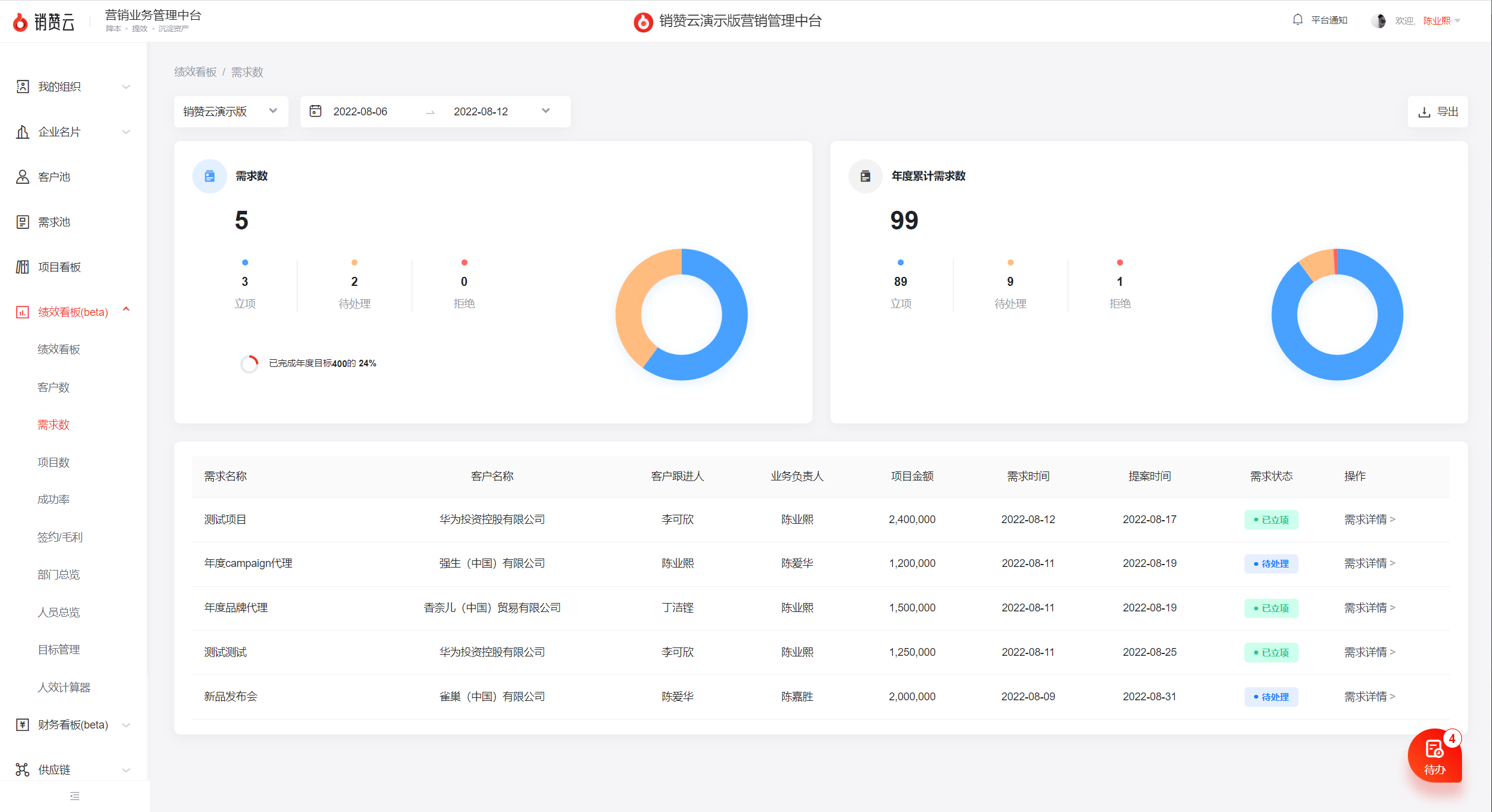Click the user avatar next to 陈业熙
The image size is (1492, 812).
pyautogui.click(x=1378, y=21)
